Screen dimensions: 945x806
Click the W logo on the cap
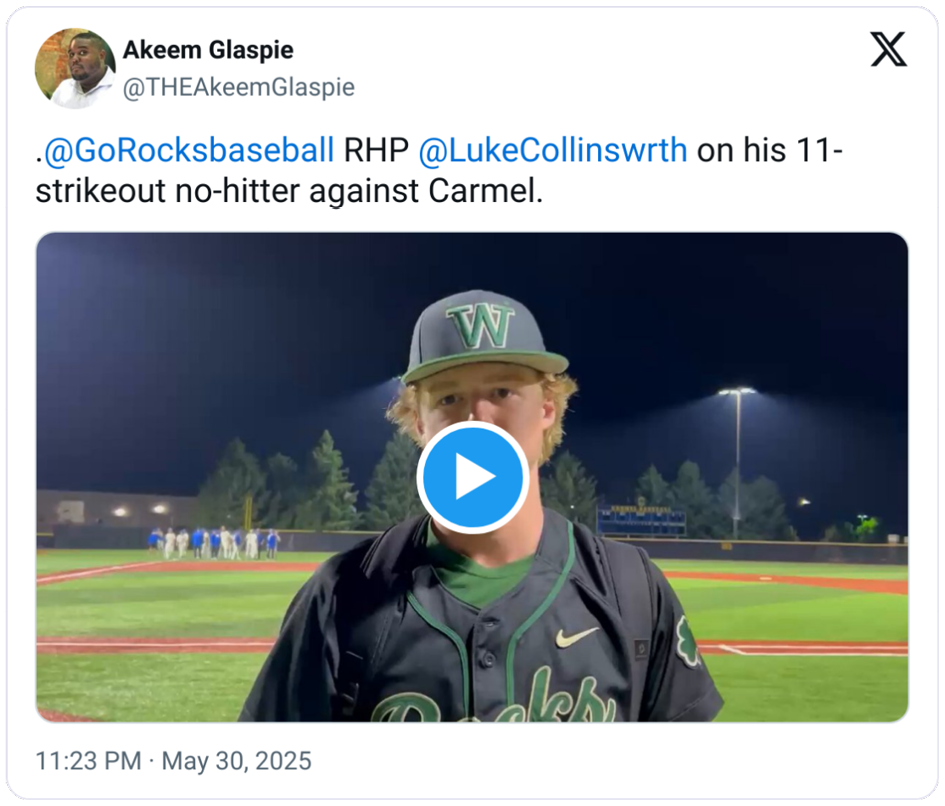pyautogui.click(x=480, y=326)
